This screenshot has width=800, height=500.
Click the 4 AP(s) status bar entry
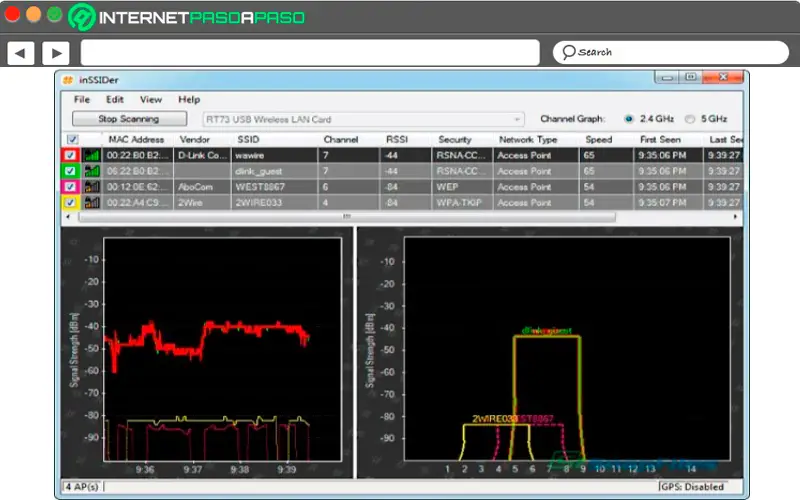[x=82, y=487]
